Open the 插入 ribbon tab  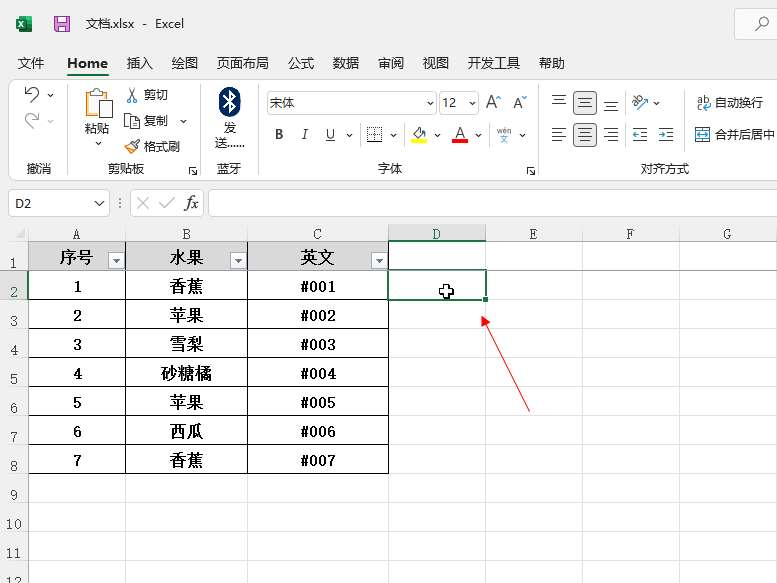[140, 63]
